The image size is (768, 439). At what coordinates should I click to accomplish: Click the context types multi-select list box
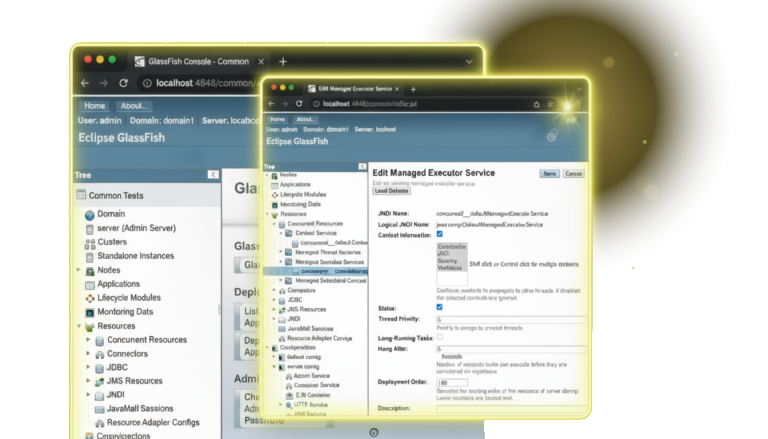point(452,264)
